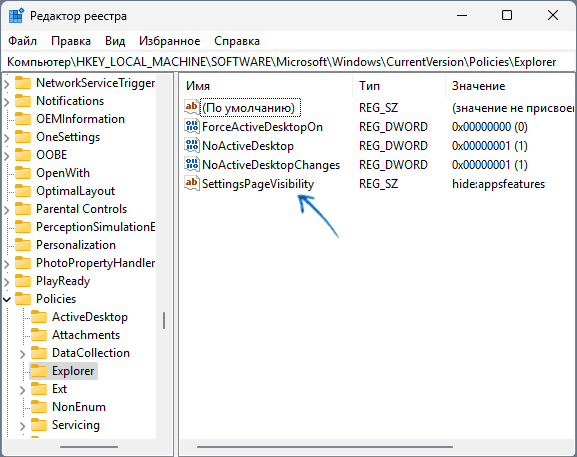
Task: Open the Справка menu
Action: (237, 41)
